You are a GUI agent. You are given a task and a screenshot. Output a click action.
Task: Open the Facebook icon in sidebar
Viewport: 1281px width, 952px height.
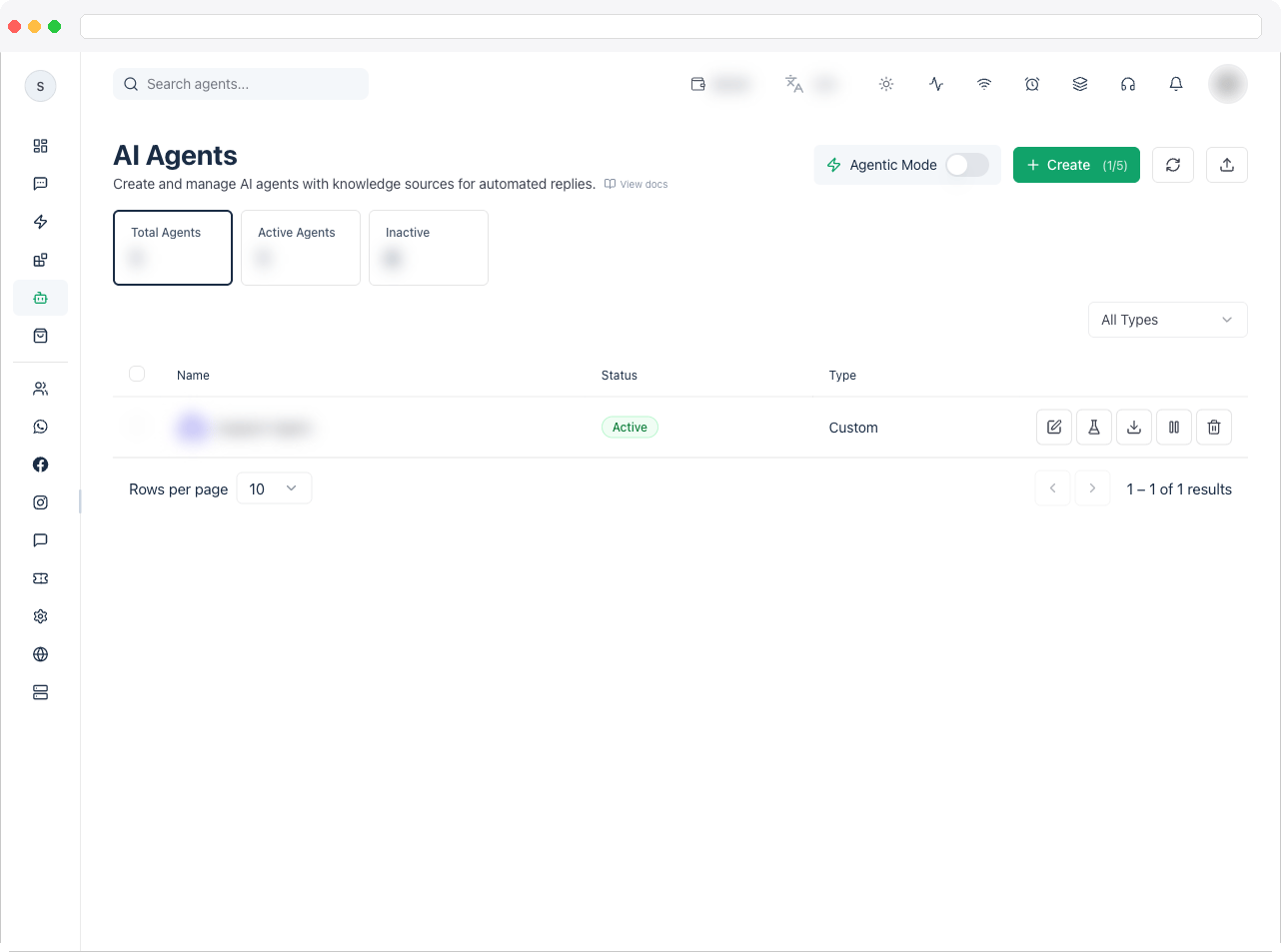click(40, 465)
